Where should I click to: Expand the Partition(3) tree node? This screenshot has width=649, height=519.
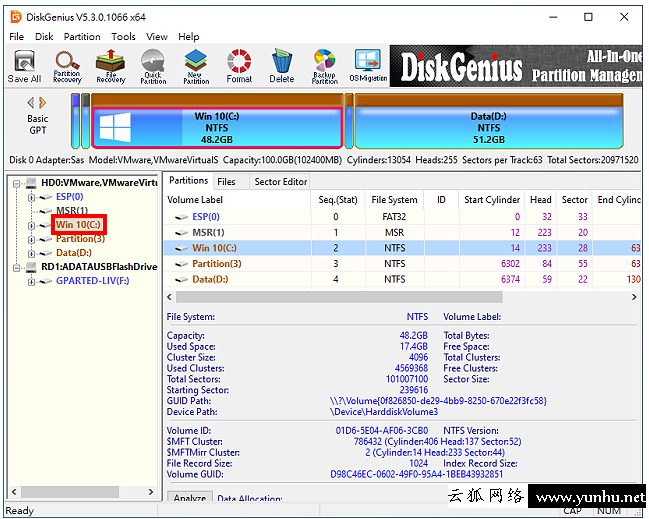31,240
